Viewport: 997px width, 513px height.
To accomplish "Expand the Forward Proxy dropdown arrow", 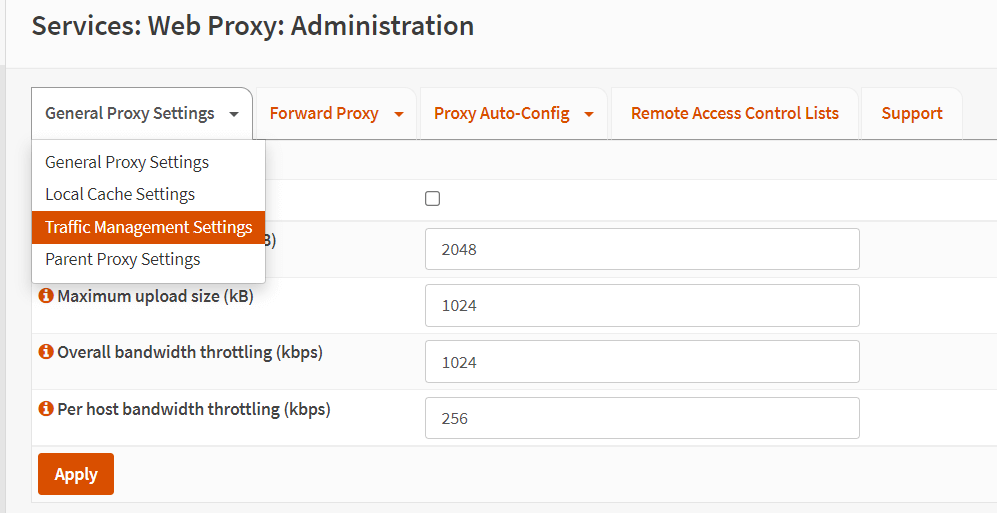I will pos(398,114).
